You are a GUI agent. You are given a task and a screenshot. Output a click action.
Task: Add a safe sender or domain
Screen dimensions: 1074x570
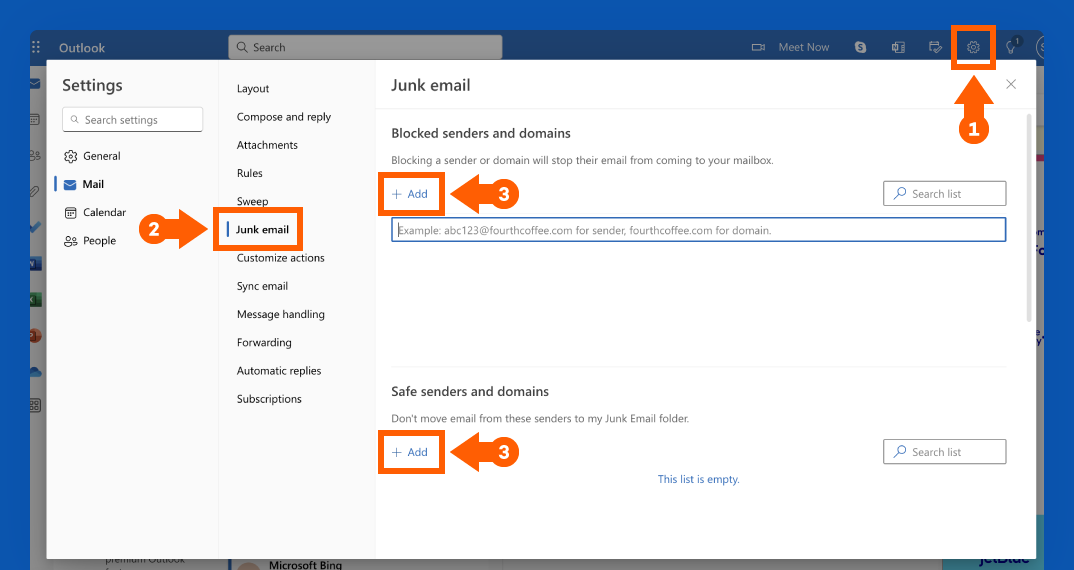pos(410,452)
